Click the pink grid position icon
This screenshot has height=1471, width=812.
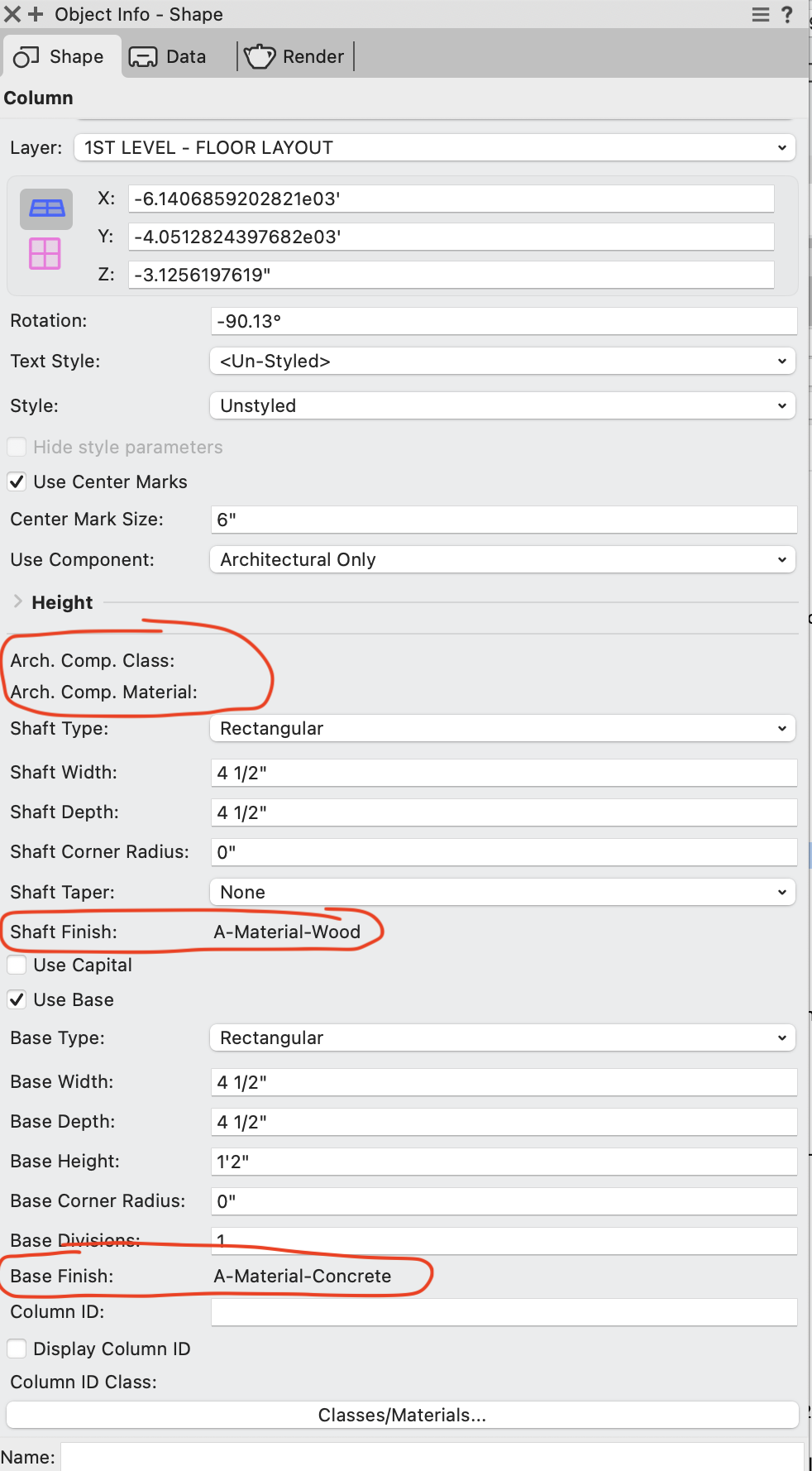[45, 253]
